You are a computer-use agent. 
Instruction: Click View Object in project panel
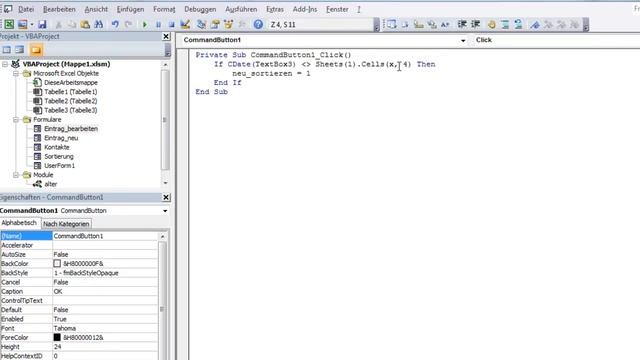pyautogui.click(x=20, y=50)
